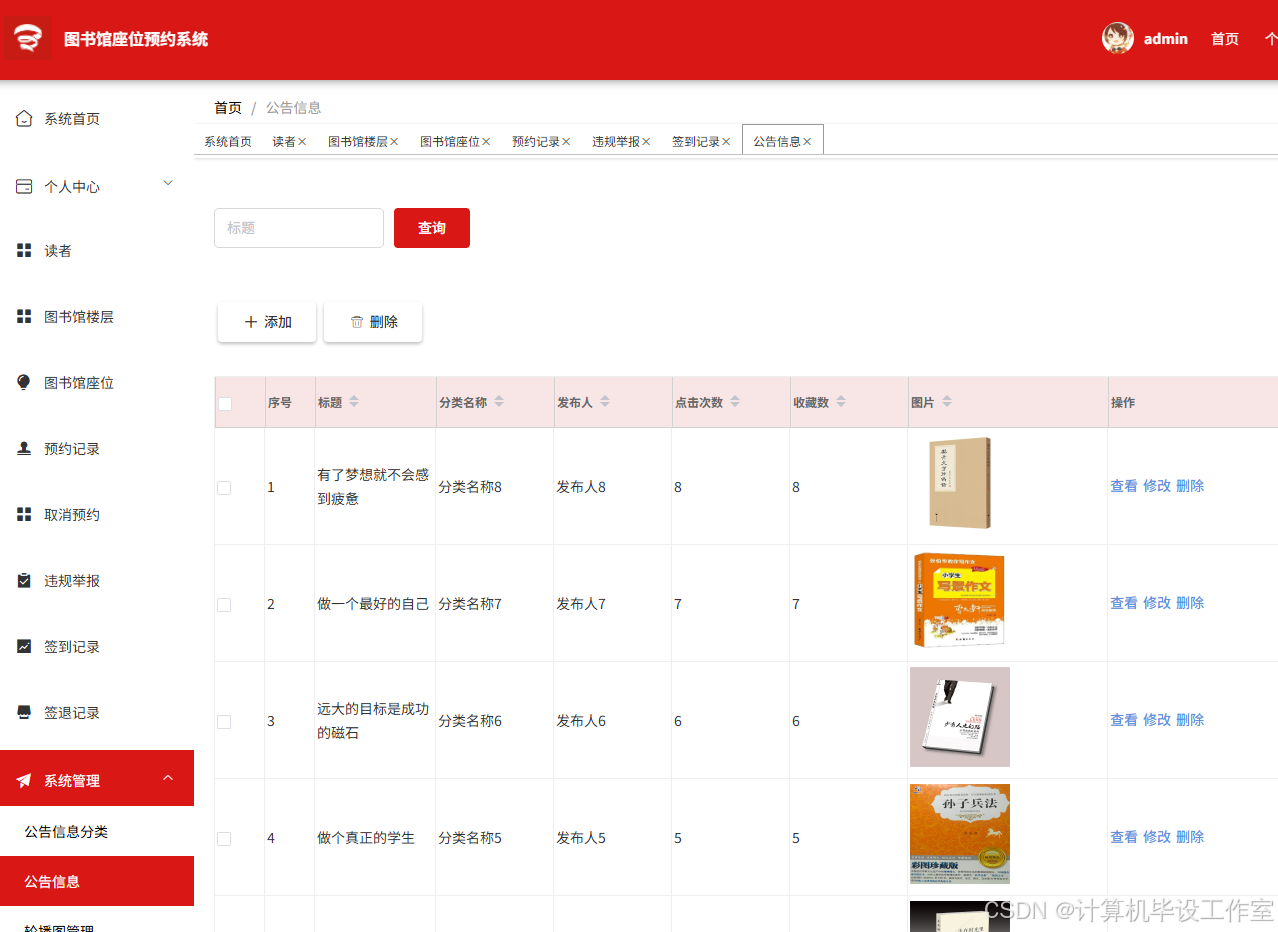Close the 预约记录 tab with its X
Viewport: 1278px width, 932px height.
(x=566, y=142)
